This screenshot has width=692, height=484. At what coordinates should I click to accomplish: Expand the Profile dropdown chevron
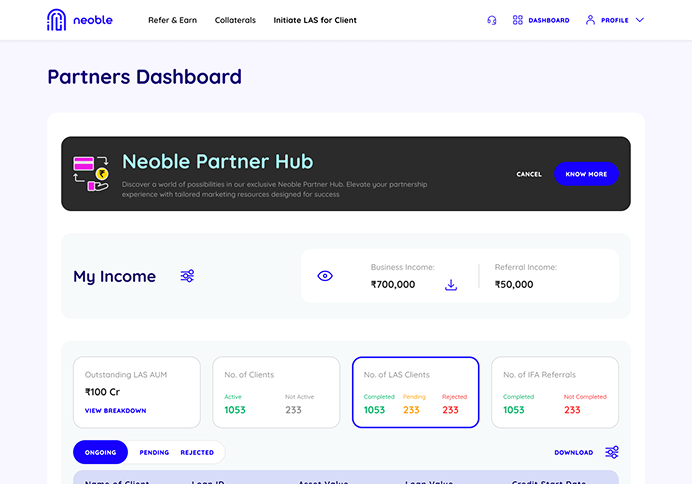(x=639, y=20)
